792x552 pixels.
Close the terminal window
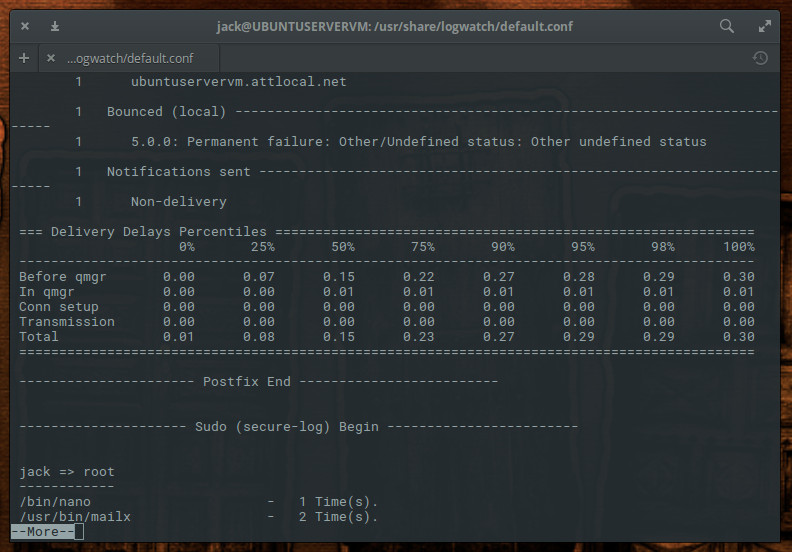click(x=25, y=26)
